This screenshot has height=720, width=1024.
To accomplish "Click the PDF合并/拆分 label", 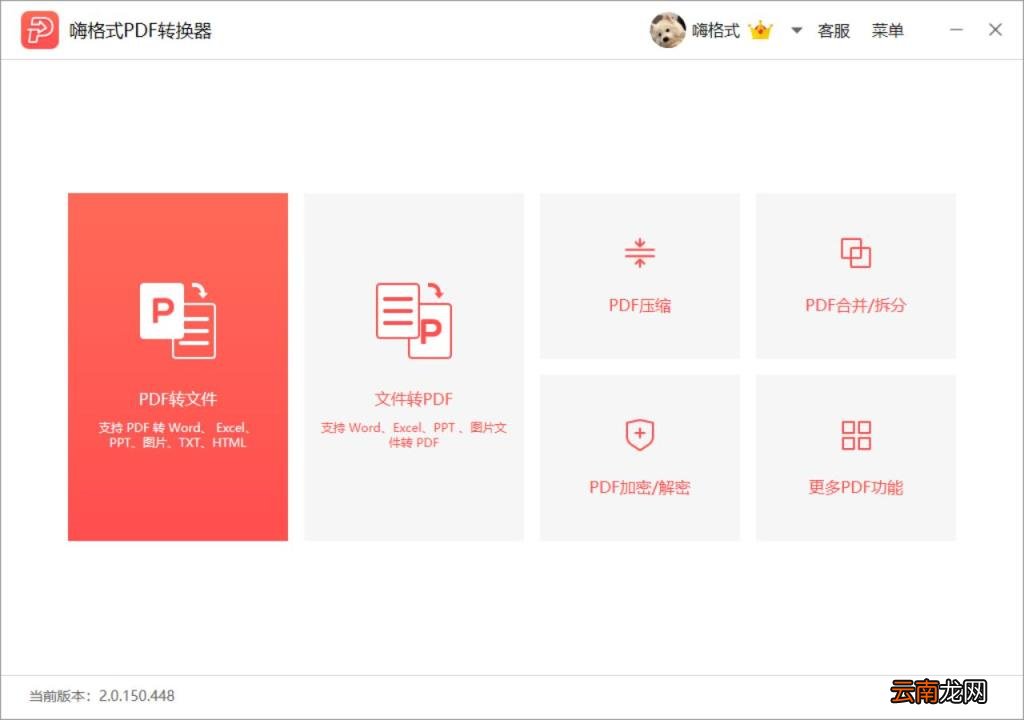I will point(856,305).
